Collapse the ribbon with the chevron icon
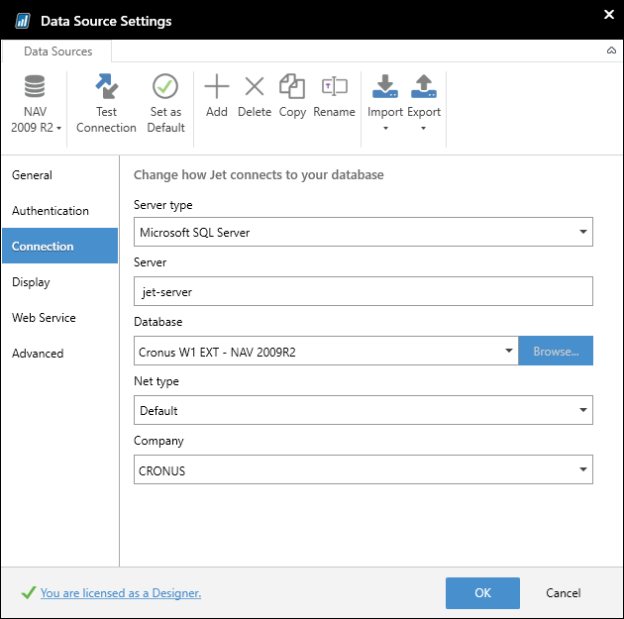 (611, 51)
